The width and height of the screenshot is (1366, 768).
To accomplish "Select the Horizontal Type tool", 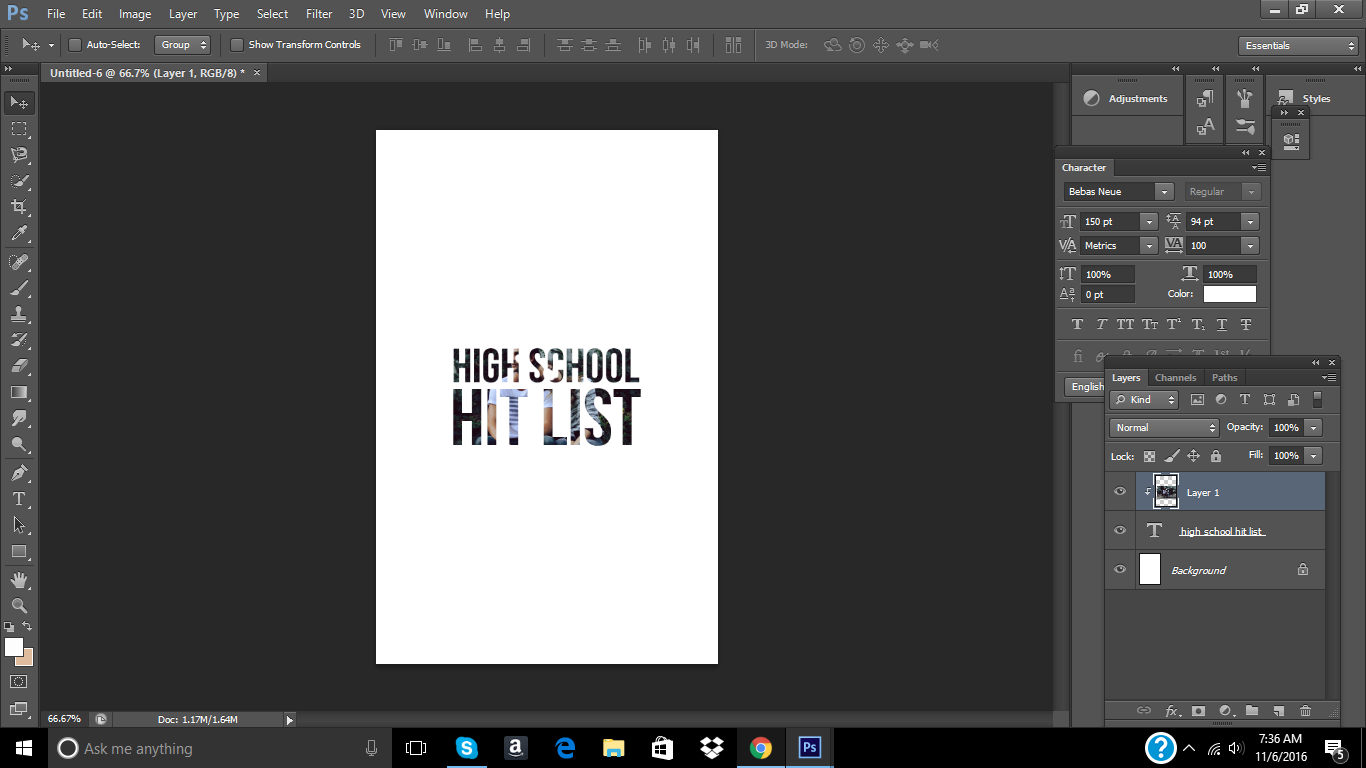I will click(x=19, y=499).
